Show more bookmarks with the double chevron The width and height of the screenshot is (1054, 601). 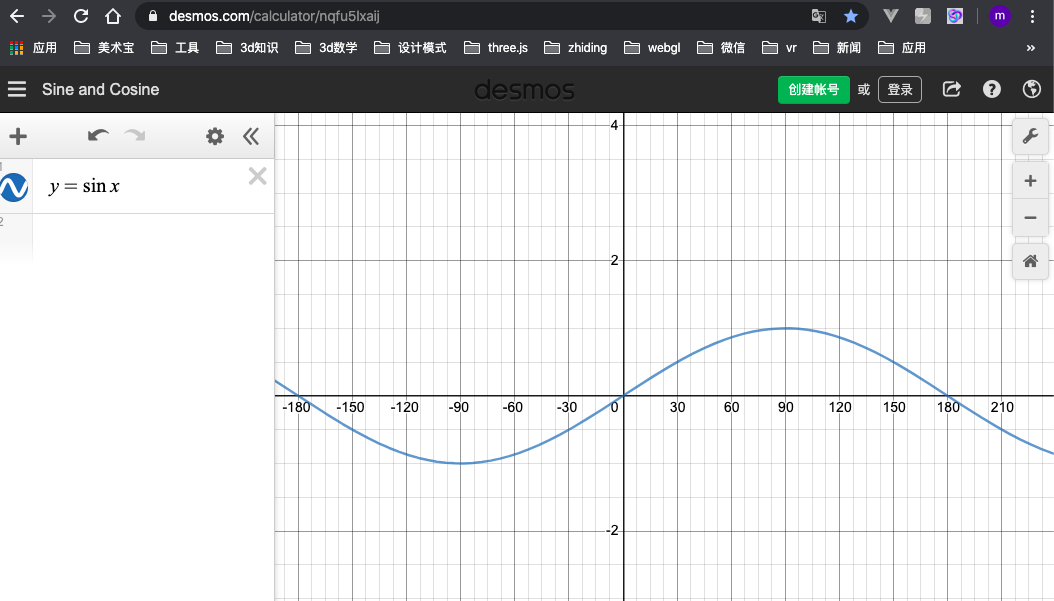pyautogui.click(x=1030, y=48)
